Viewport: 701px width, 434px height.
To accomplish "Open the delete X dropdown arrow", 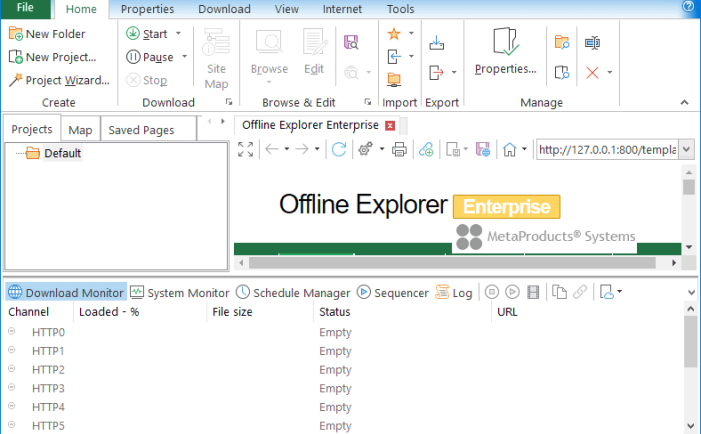I will [609, 72].
